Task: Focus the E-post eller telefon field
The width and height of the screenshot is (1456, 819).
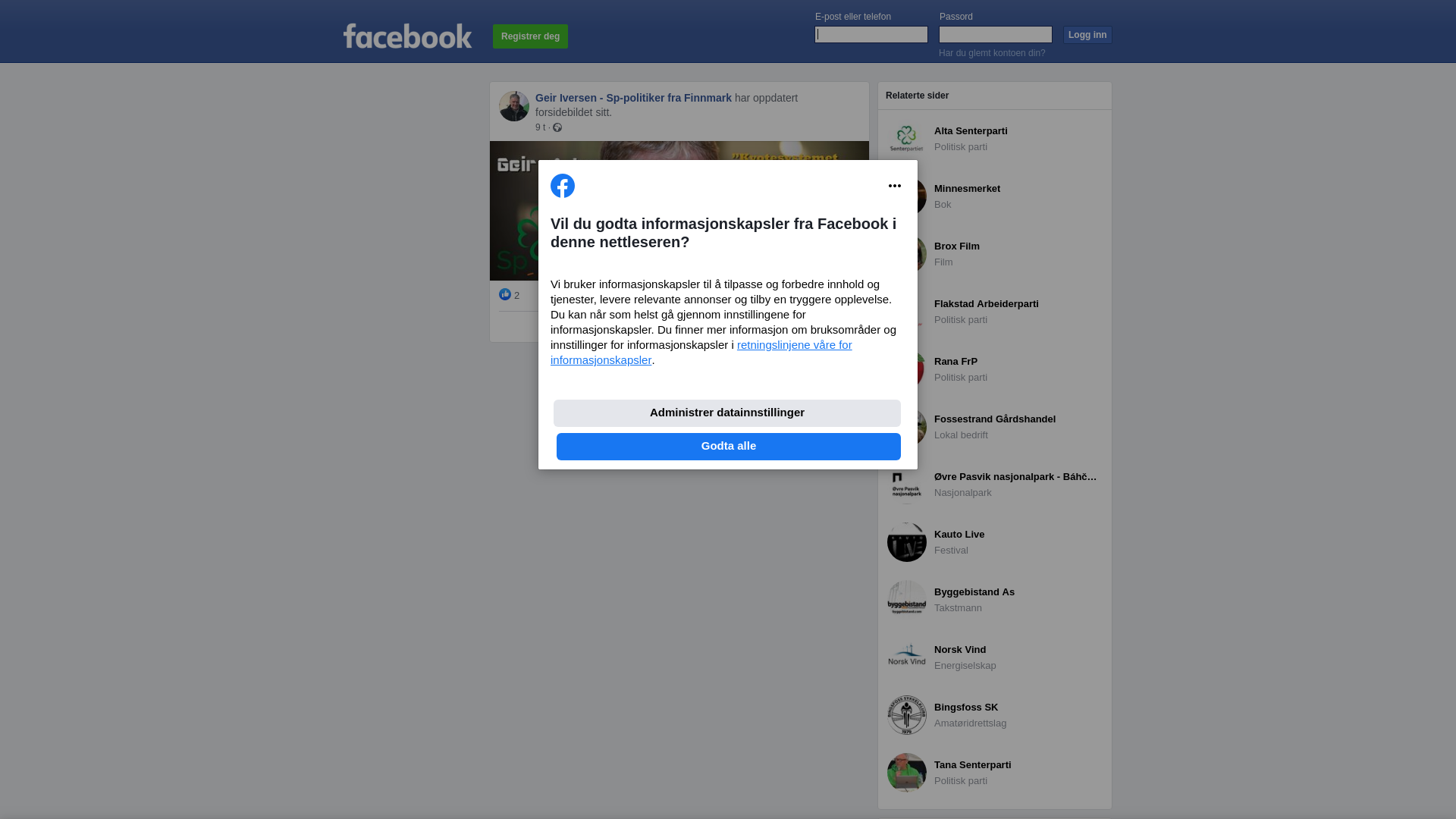Action: (x=871, y=34)
